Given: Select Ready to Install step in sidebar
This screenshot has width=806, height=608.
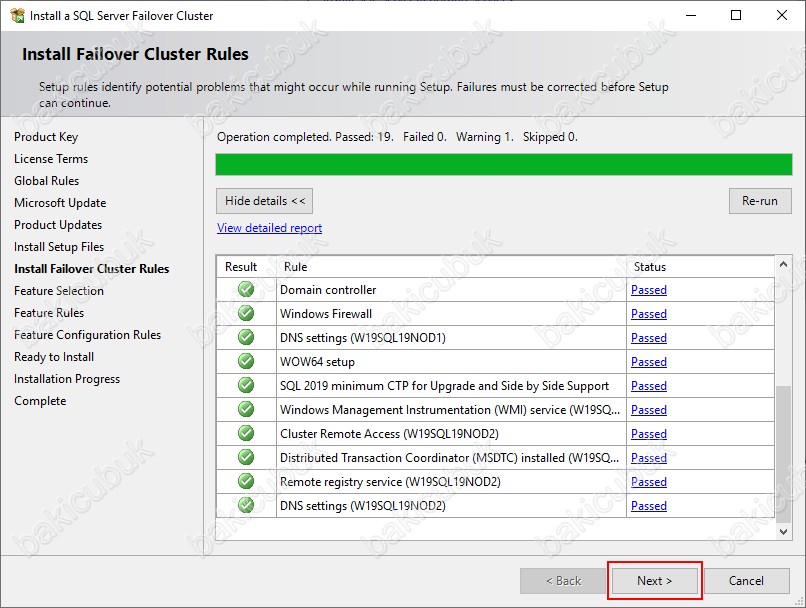Looking at the screenshot, I should 54,357.
